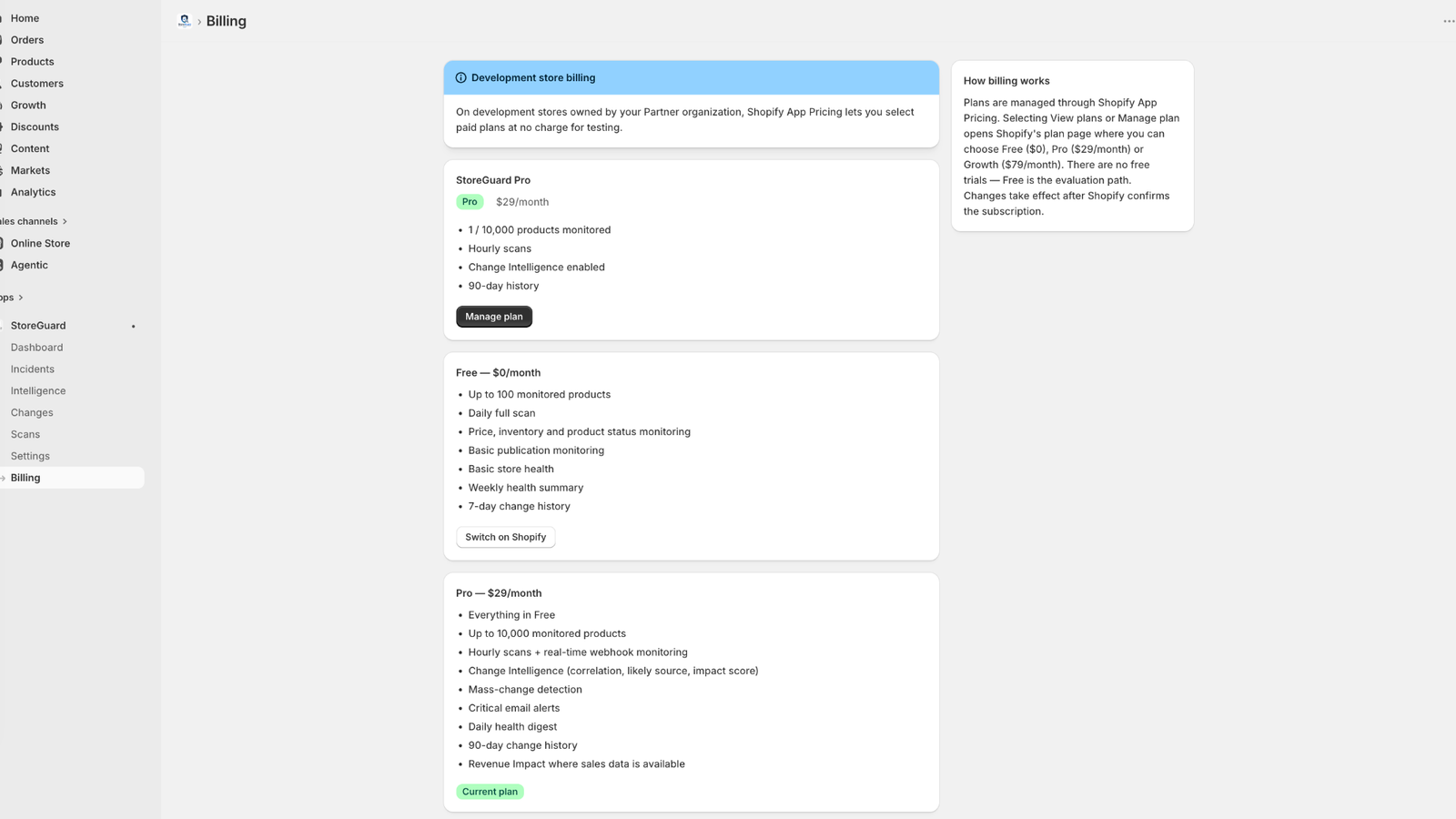Open Scans in sidebar

25,435
